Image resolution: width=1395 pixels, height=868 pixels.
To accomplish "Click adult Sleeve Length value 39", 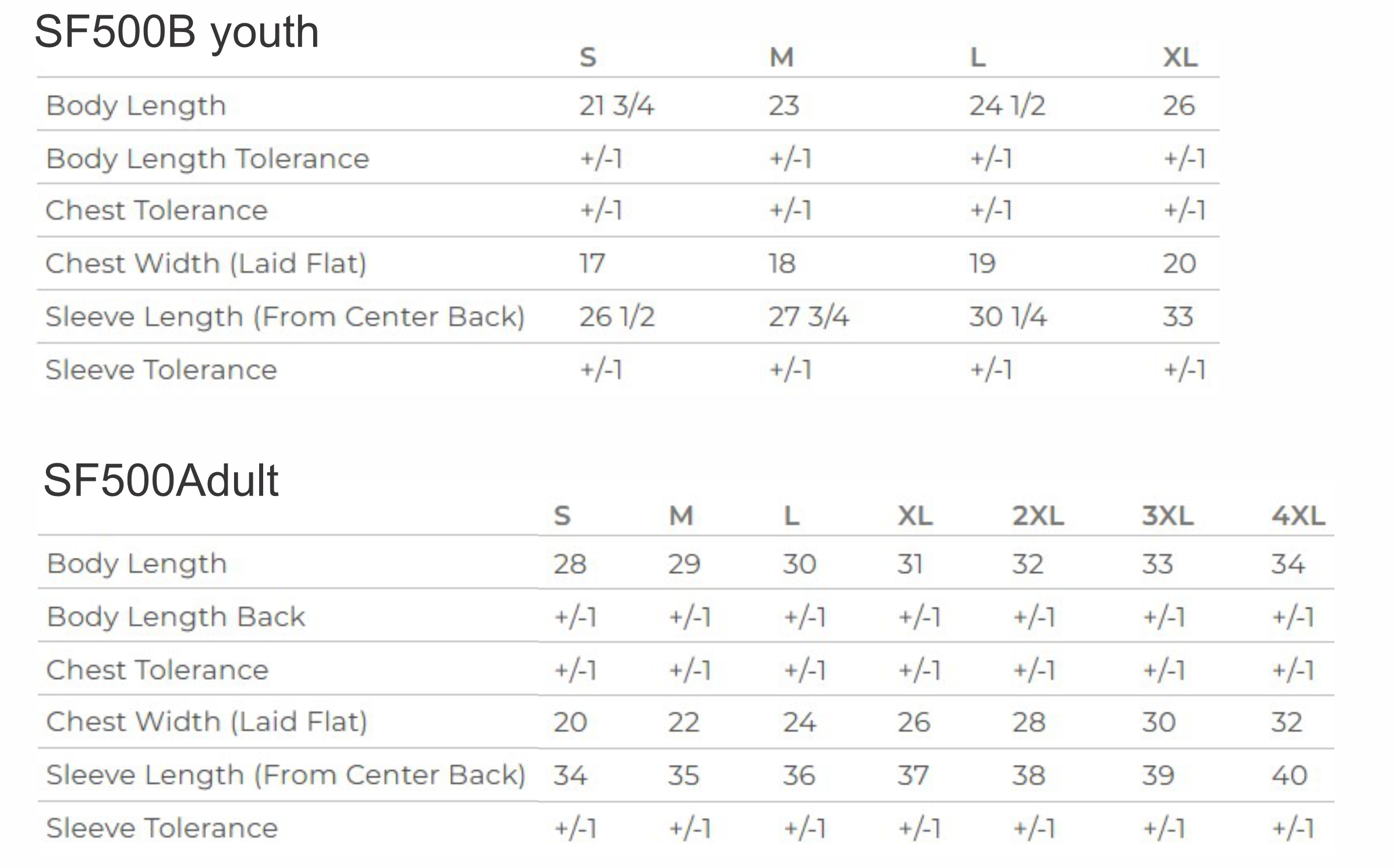I will 1158,775.
